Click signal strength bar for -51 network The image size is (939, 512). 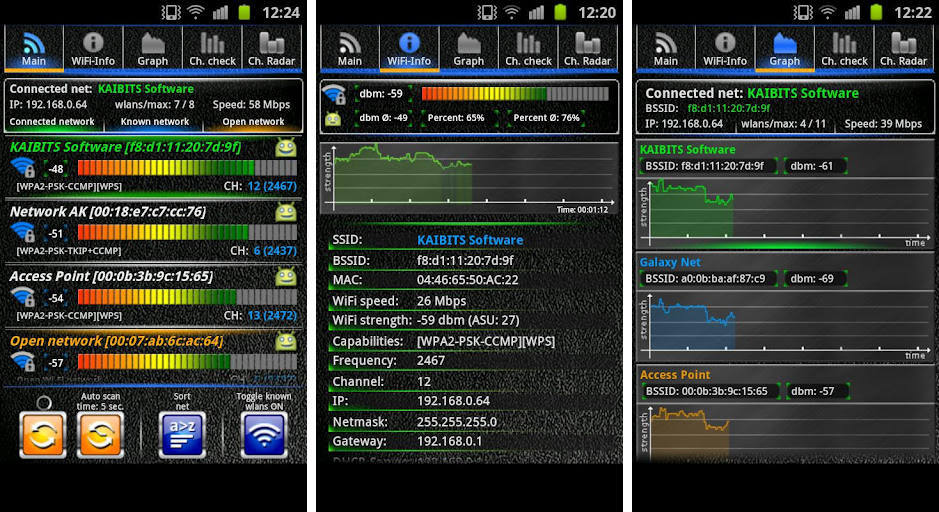[x=187, y=232]
